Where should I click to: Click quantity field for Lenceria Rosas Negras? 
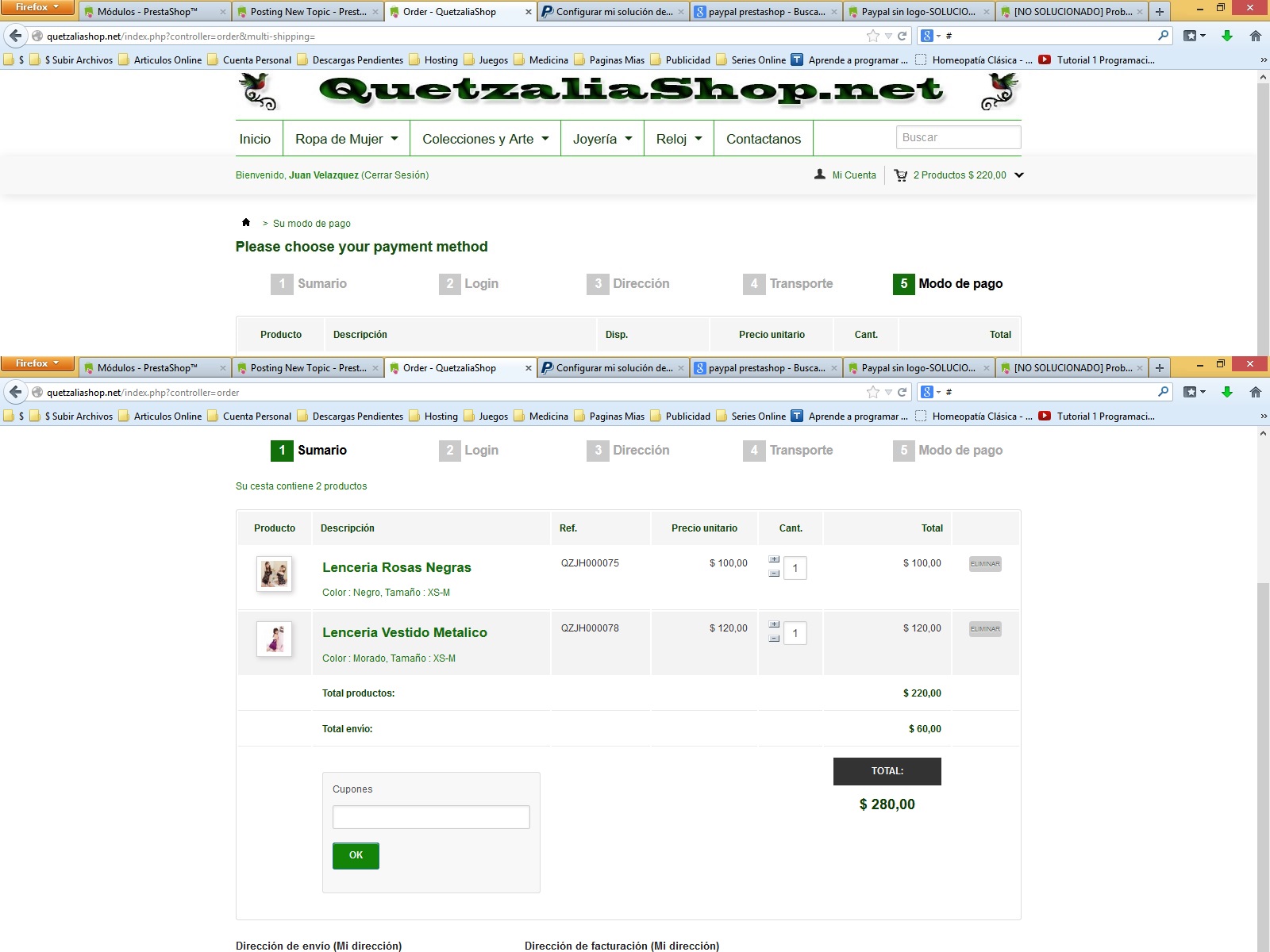coord(795,568)
